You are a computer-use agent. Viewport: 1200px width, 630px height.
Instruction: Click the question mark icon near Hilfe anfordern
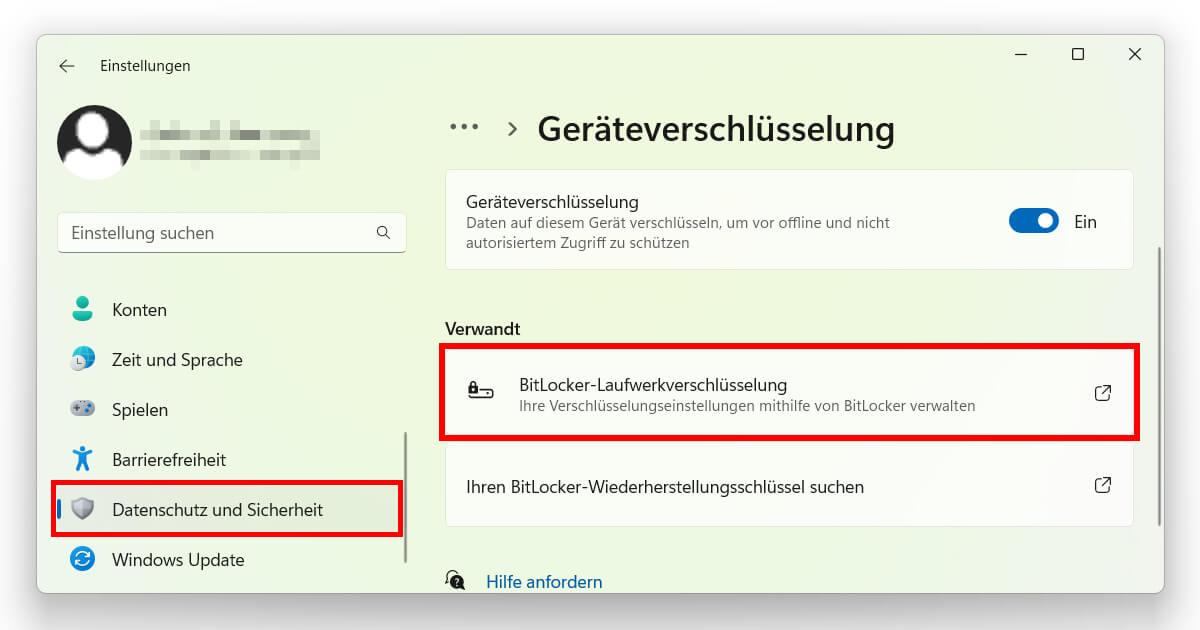(456, 580)
